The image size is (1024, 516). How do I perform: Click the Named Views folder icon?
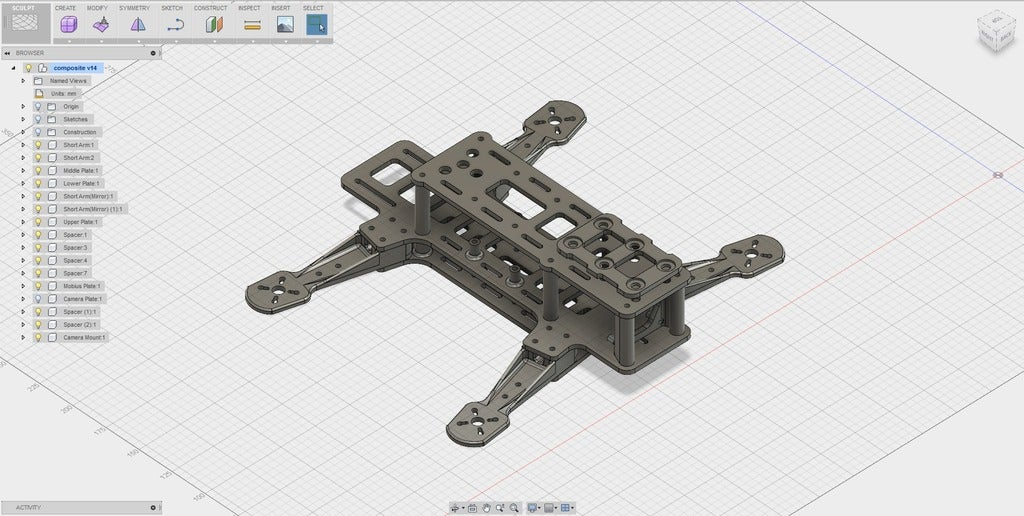click(39, 81)
